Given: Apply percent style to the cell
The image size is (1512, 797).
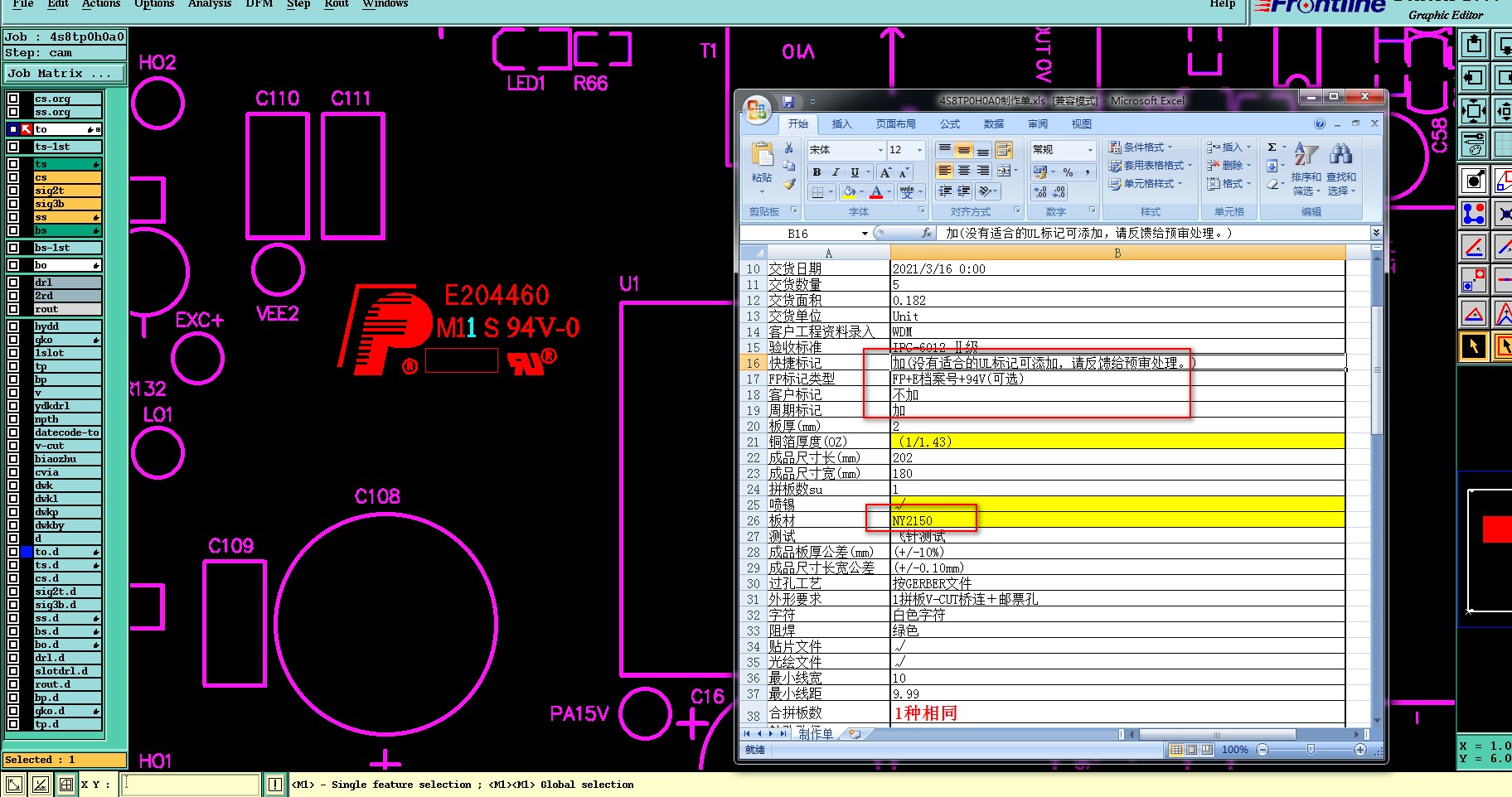Looking at the screenshot, I should (x=1069, y=172).
